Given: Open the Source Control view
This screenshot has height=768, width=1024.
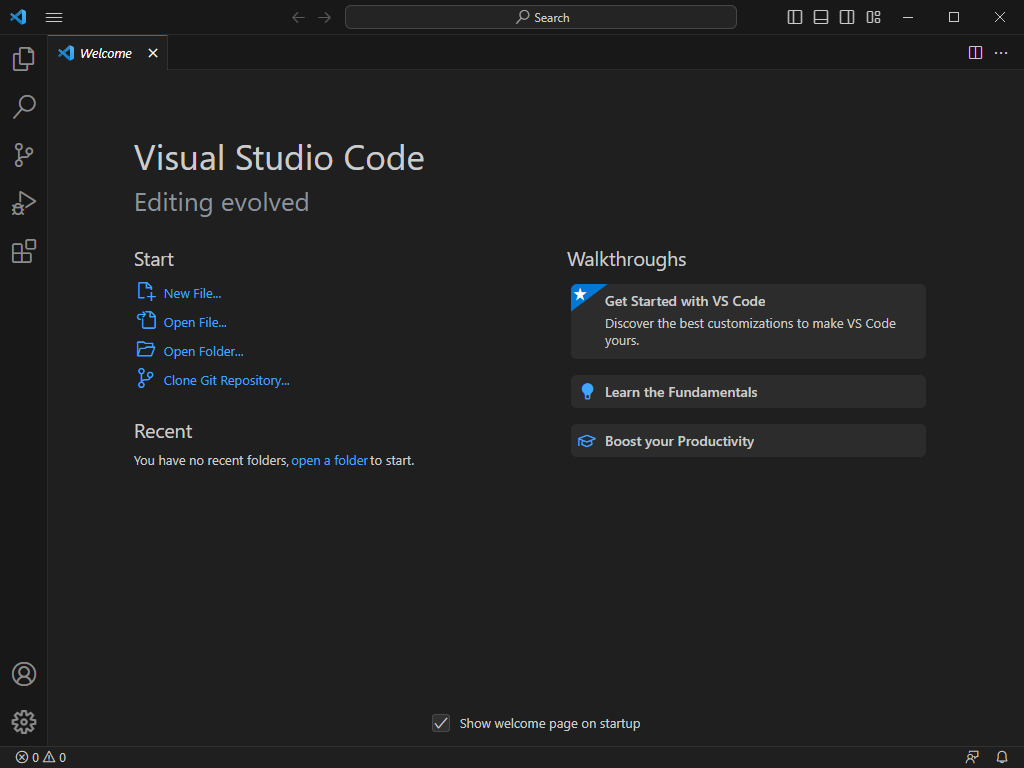Looking at the screenshot, I should [x=24, y=155].
